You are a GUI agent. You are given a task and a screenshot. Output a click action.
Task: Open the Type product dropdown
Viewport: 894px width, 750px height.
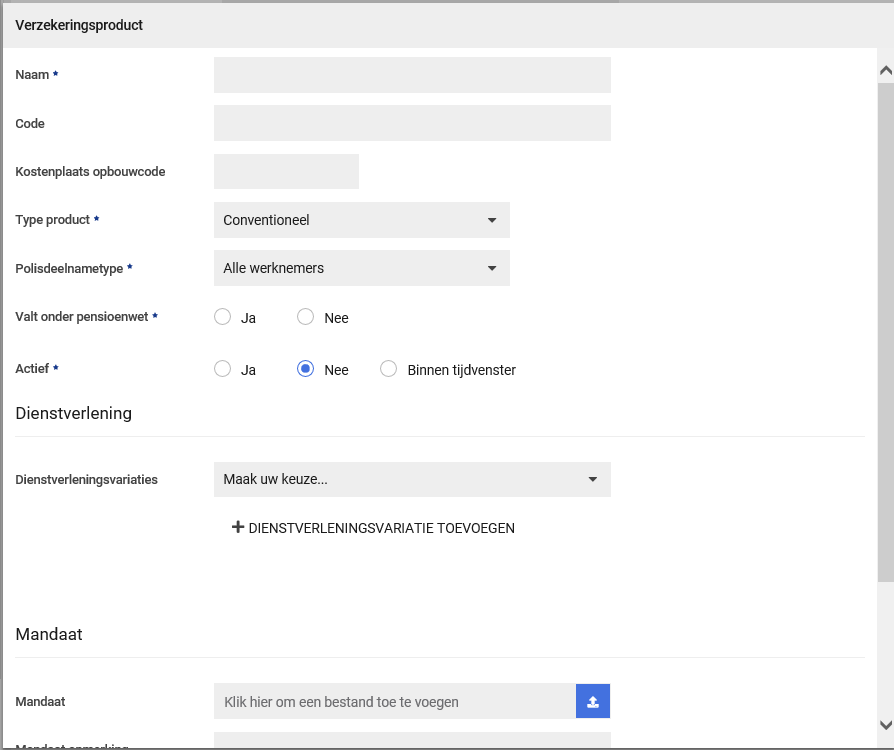click(x=361, y=220)
